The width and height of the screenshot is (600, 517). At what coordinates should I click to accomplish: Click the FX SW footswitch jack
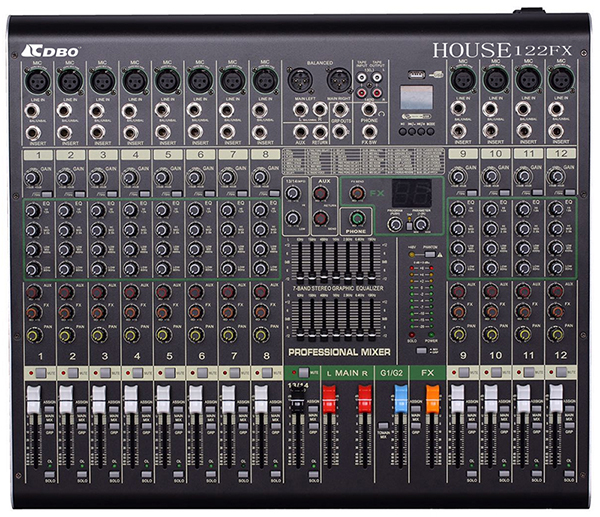coord(369,132)
